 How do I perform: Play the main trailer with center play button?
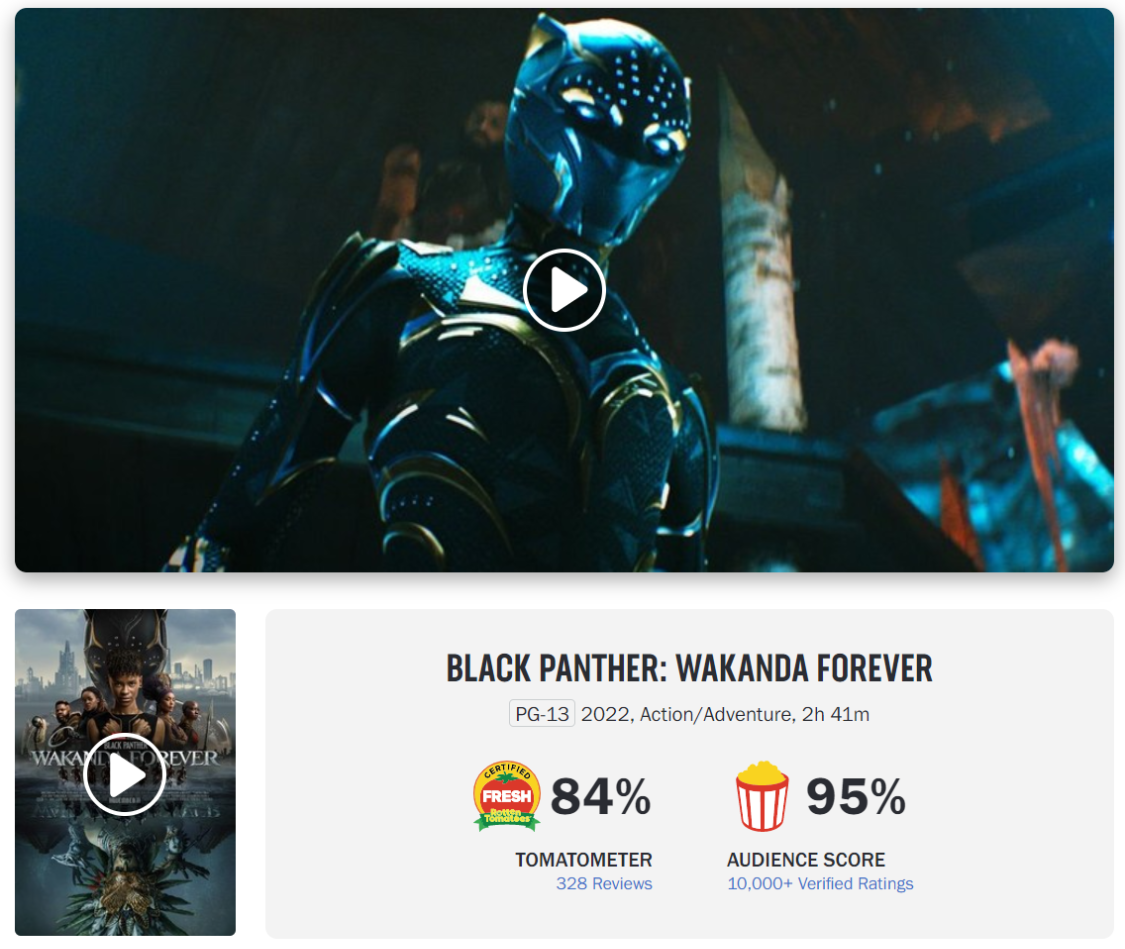click(564, 290)
